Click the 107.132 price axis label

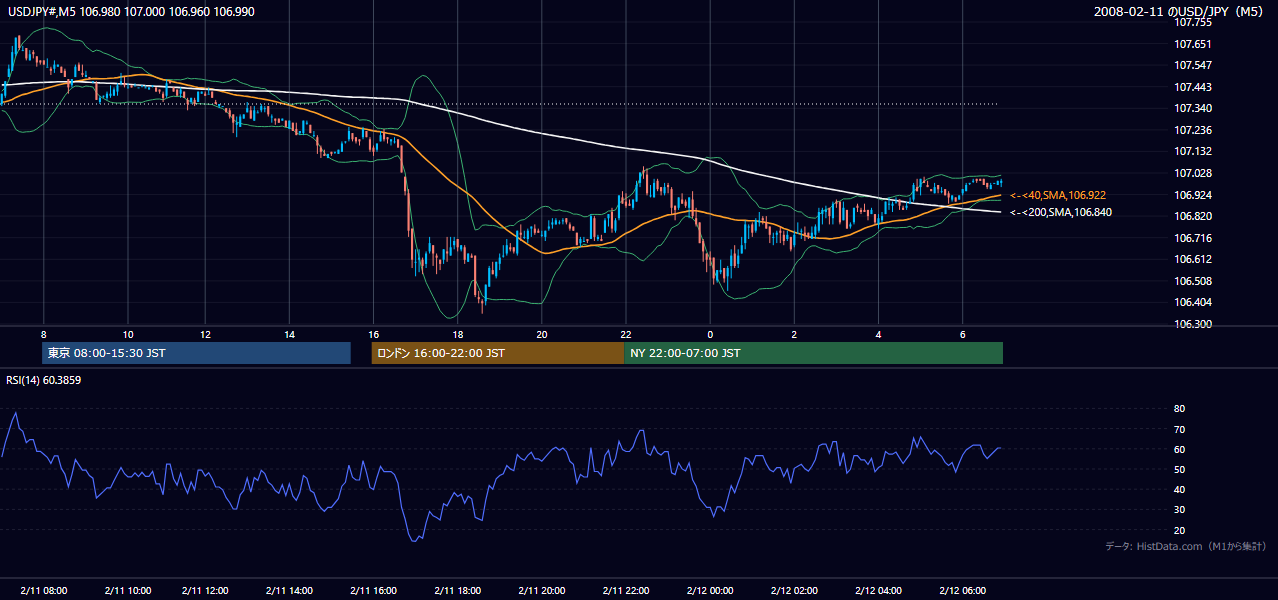[1192, 151]
